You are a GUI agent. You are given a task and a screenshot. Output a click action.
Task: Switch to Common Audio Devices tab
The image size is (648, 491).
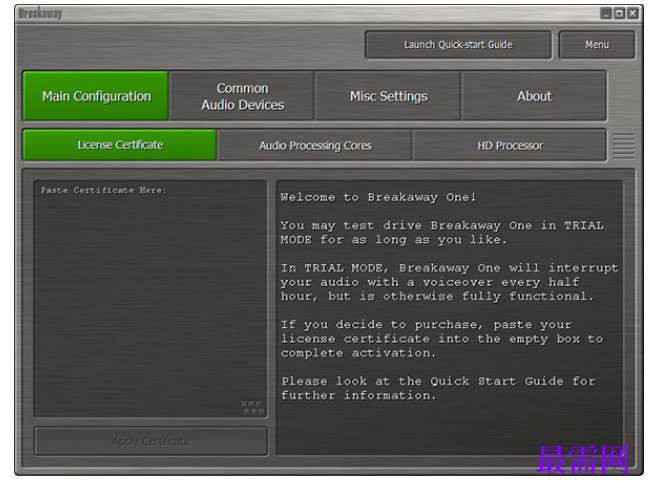pos(243,96)
